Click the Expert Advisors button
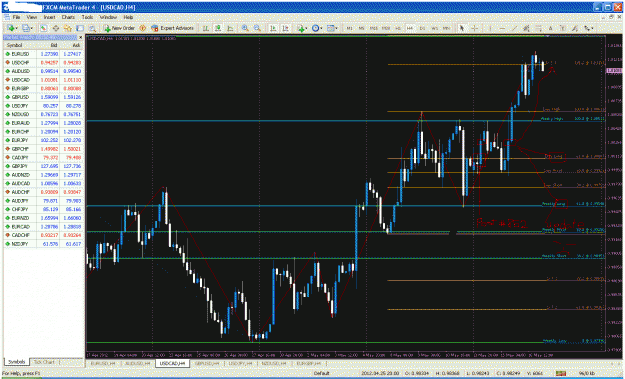 point(172,28)
